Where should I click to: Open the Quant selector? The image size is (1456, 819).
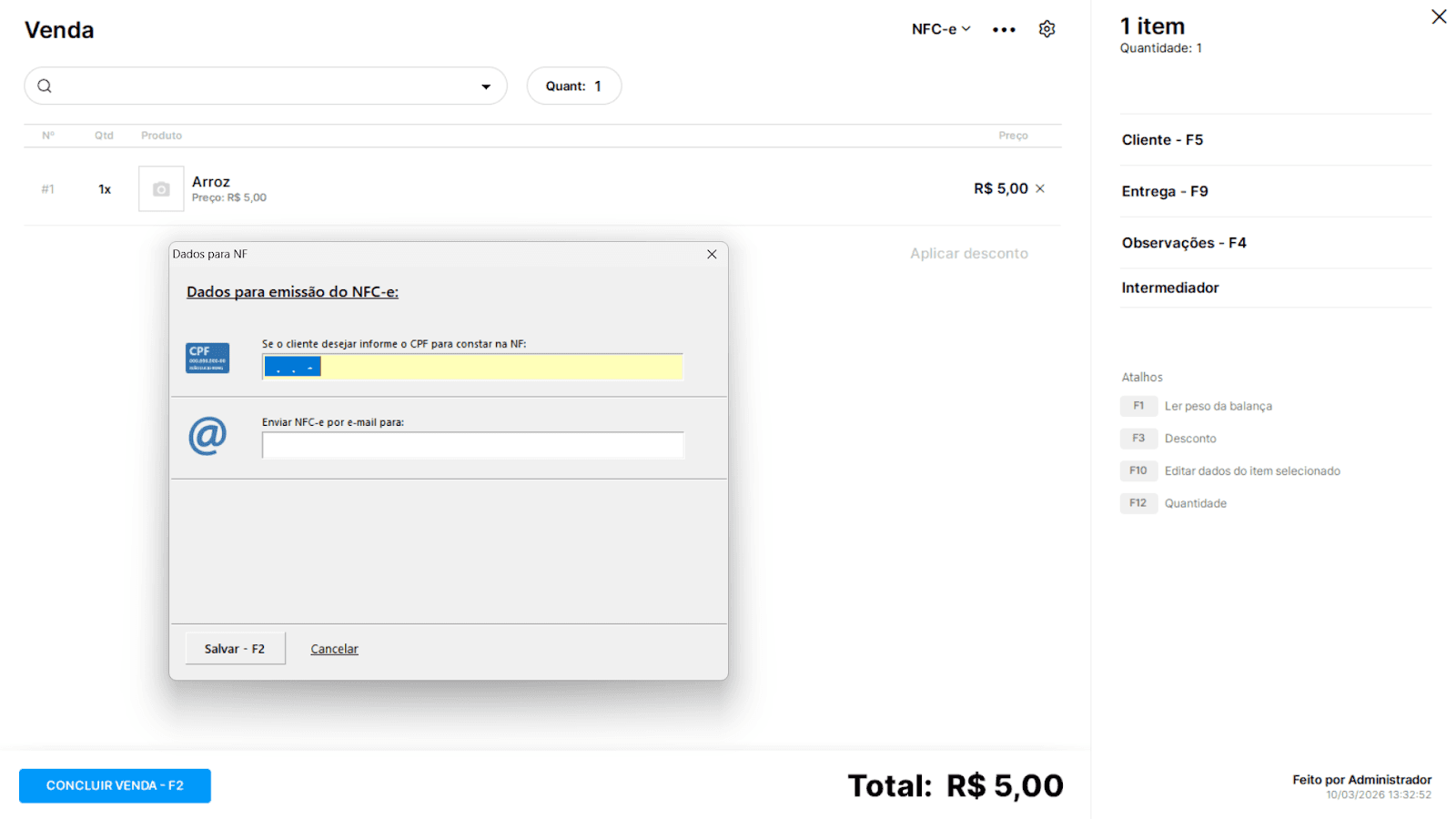tap(573, 85)
